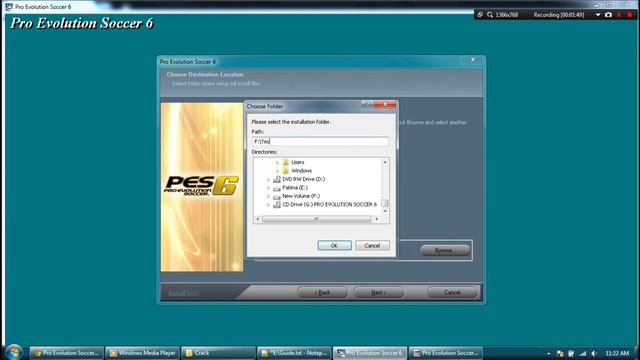The width and height of the screenshot is (640, 360).
Task: Click directory list scroll-down arrow
Action: click(385, 211)
